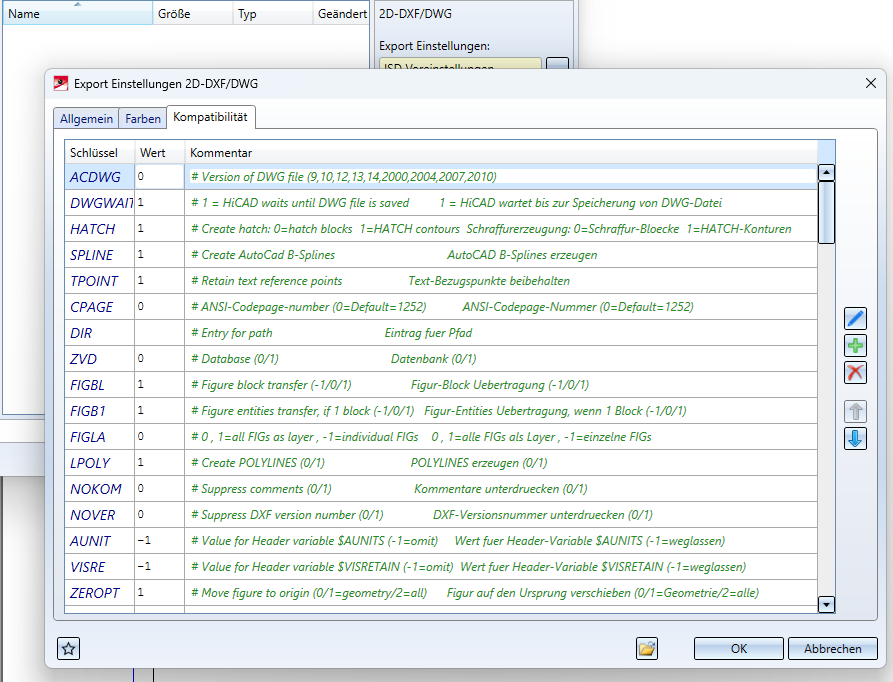Select the FIGB1 key cell
This screenshot has width=893, height=682.
click(100, 411)
